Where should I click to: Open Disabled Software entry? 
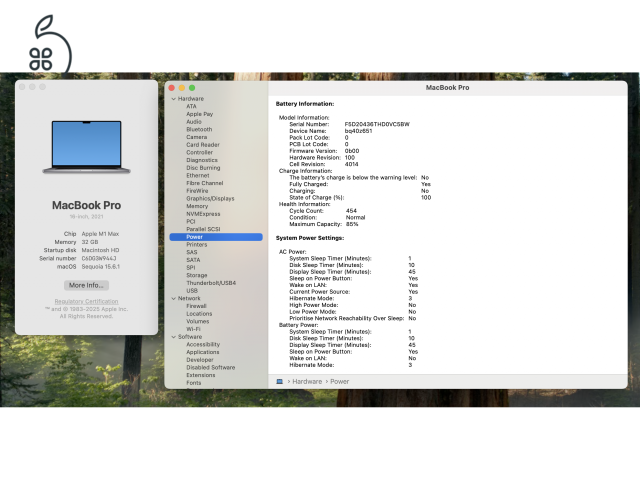click(x=211, y=367)
